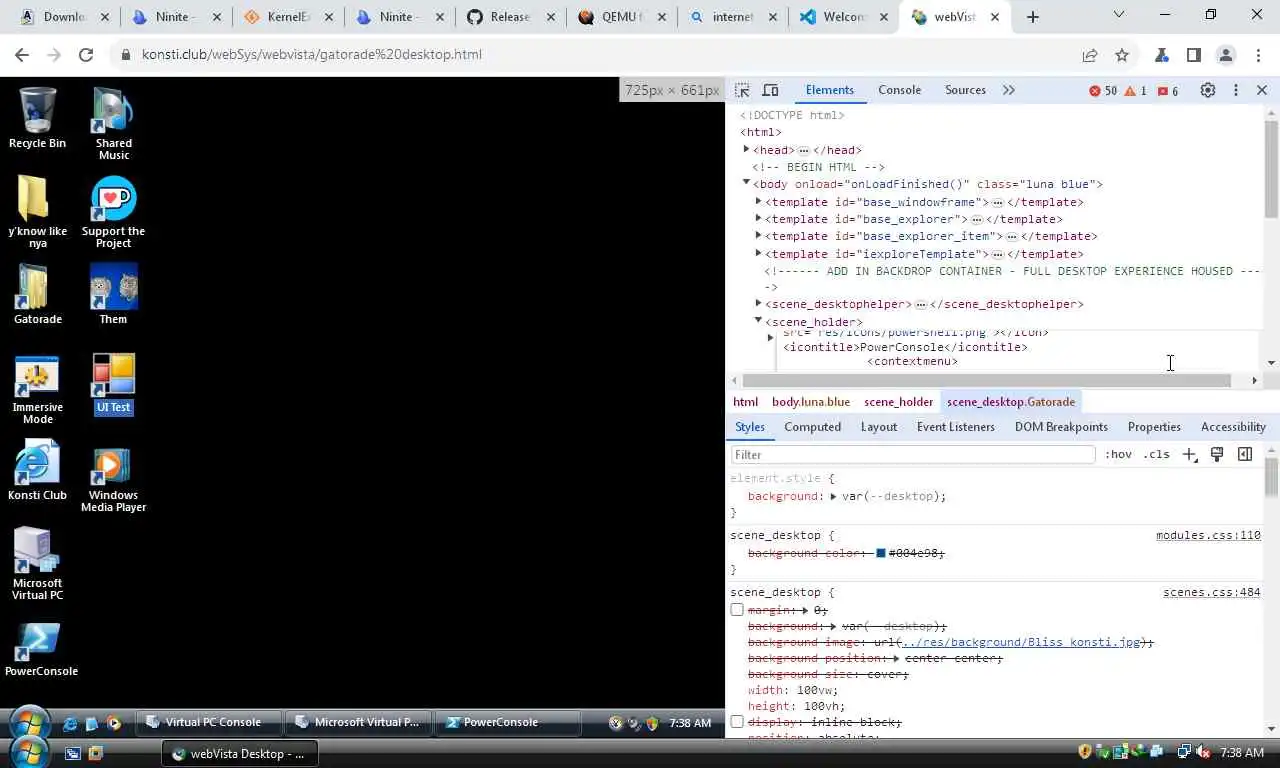Bookmark this page with star icon
This screenshot has width=1280, height=768.
coord(1122,55)
